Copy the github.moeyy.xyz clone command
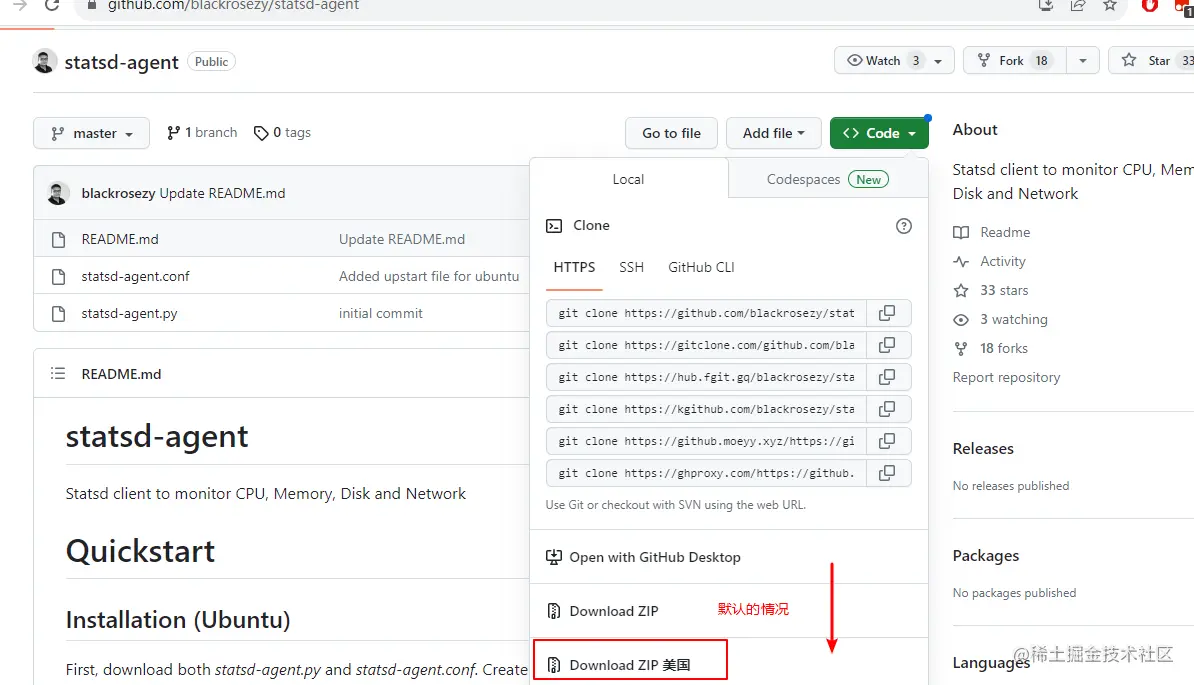 point(886,441)
